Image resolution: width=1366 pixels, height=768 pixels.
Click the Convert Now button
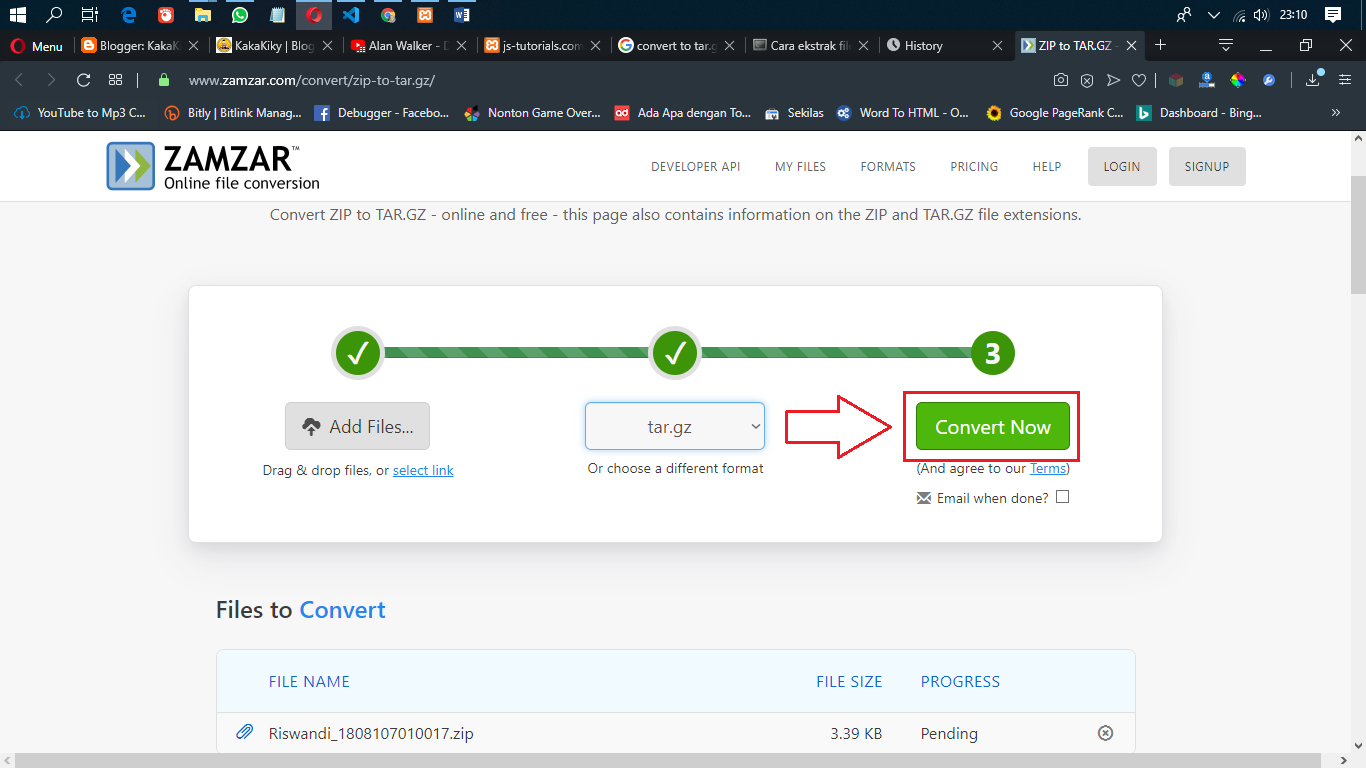993,426
